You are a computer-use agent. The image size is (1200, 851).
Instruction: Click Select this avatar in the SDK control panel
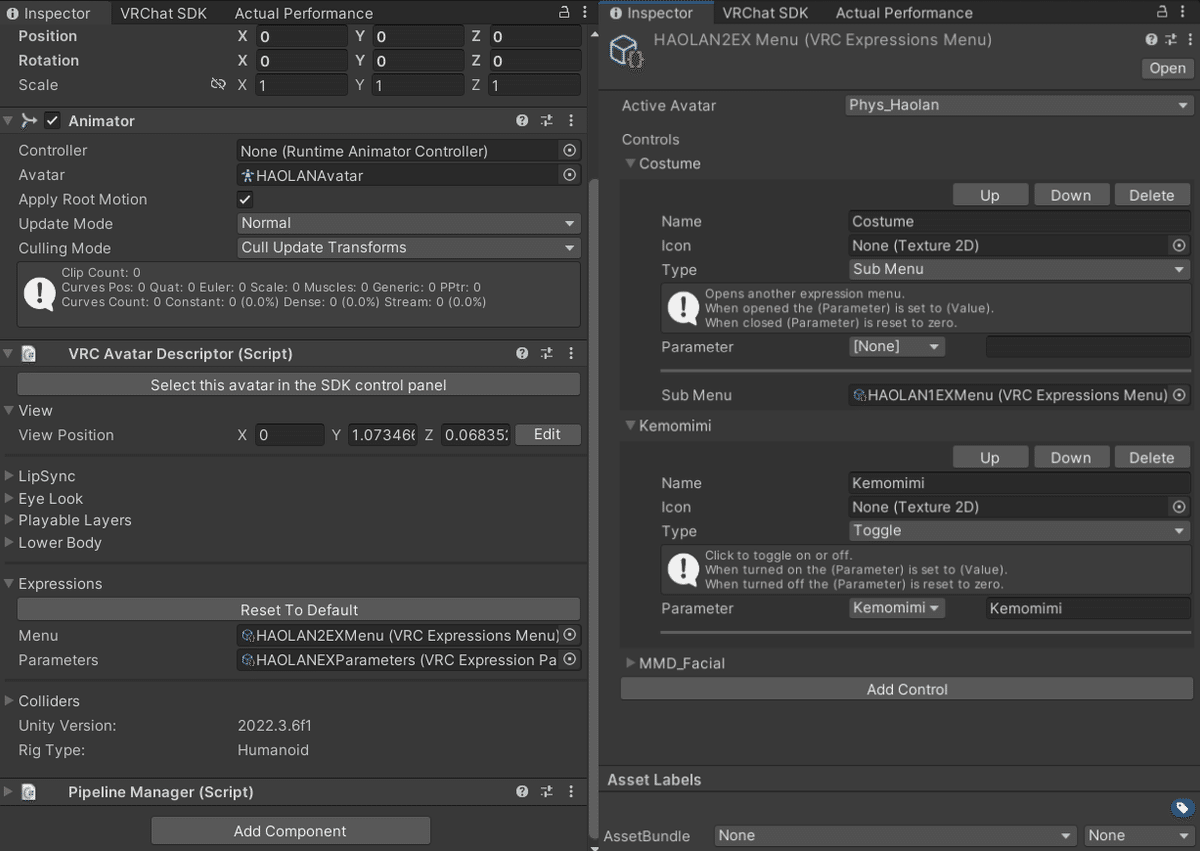(x=299, y=385)
